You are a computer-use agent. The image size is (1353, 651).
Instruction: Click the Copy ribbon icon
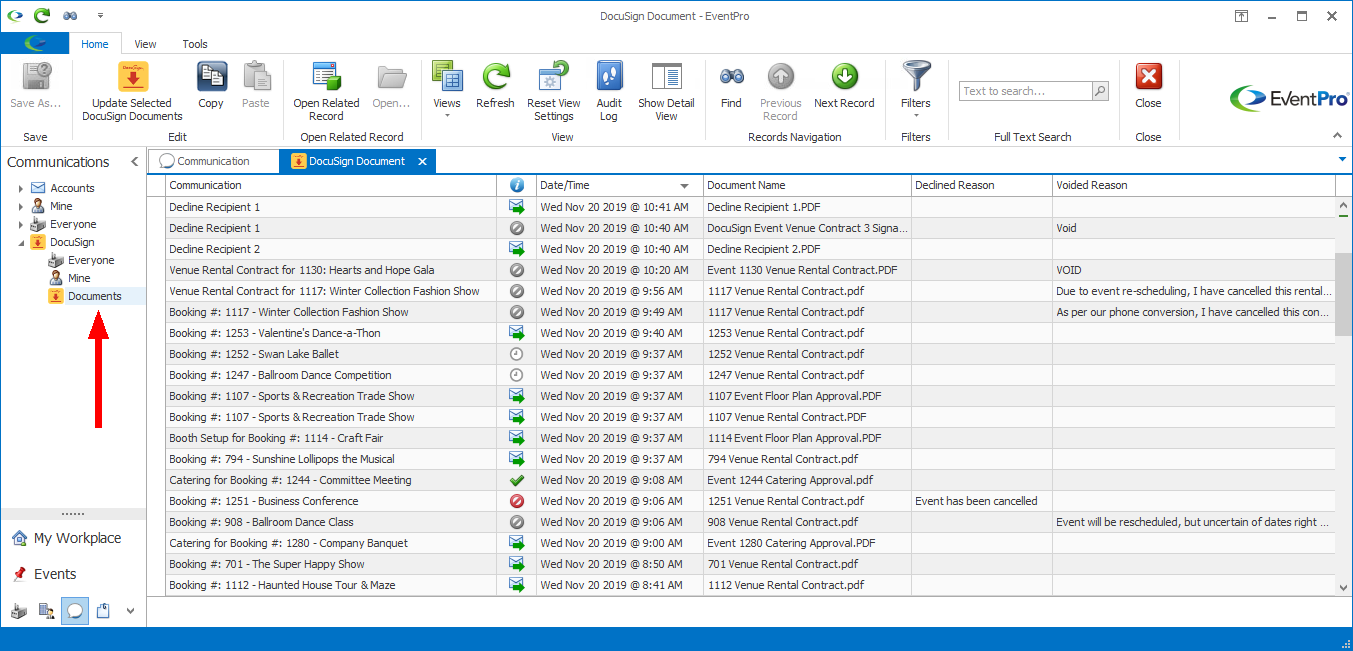point(211,78)
